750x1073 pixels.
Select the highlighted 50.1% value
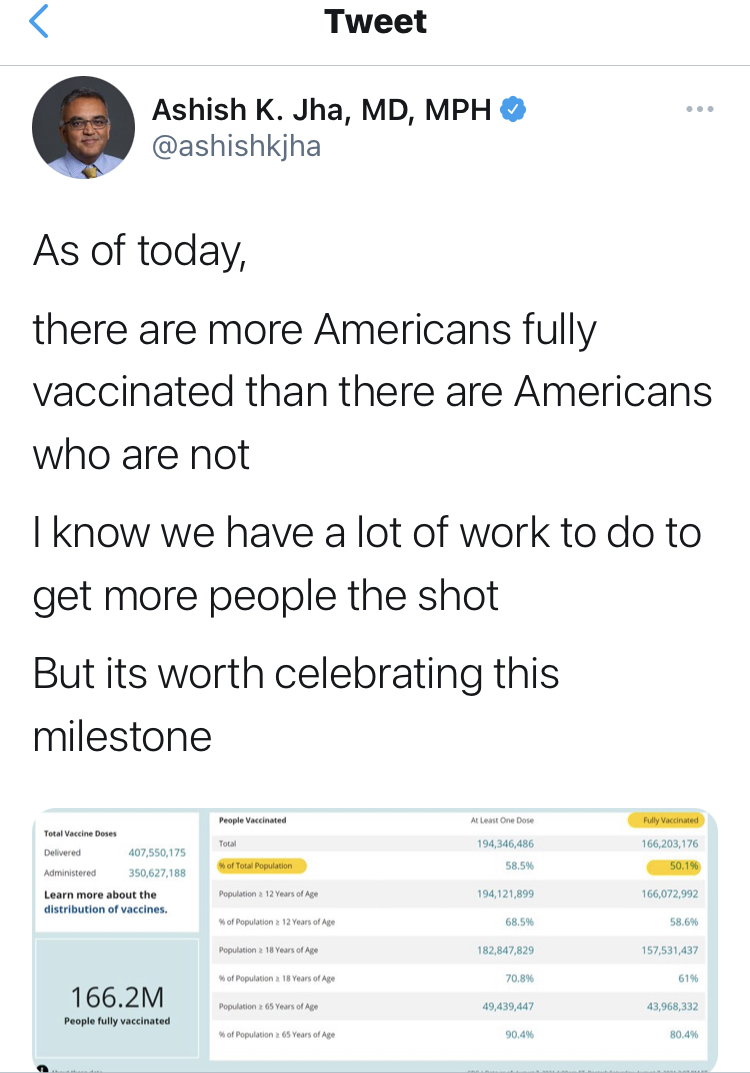[678, 866]
